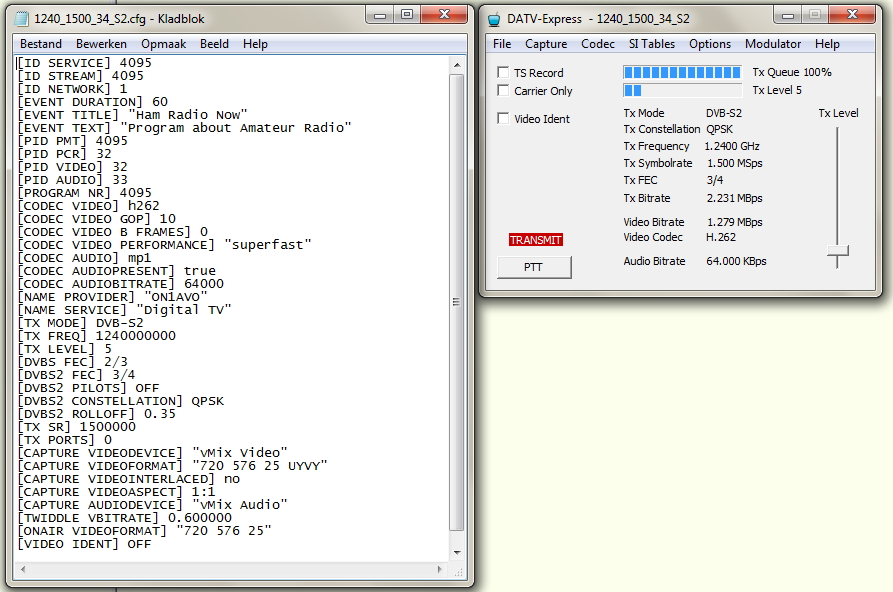Click the line '[EVENT TITLE] "Ham Radio Now"'

tap(132, 115)
